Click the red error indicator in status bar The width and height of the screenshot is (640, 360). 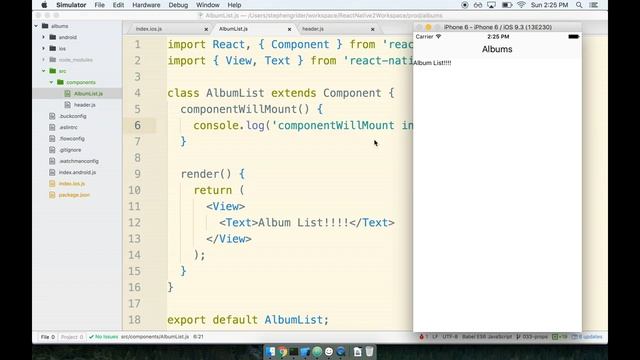tap(423, 337)
